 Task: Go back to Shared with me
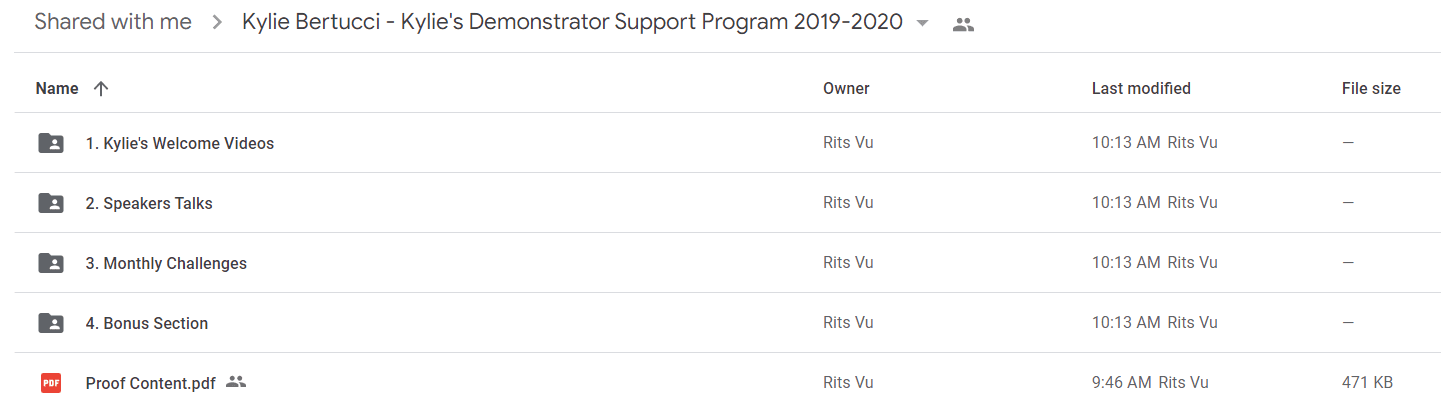(x=113, y=22)
